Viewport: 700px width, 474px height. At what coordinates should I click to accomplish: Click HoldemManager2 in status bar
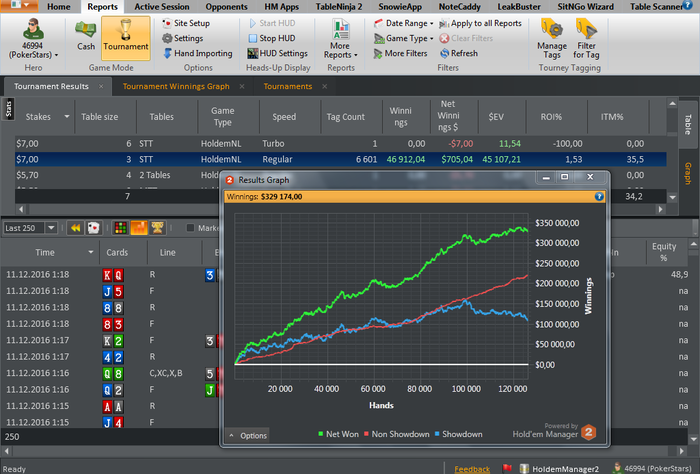(560, 469)
